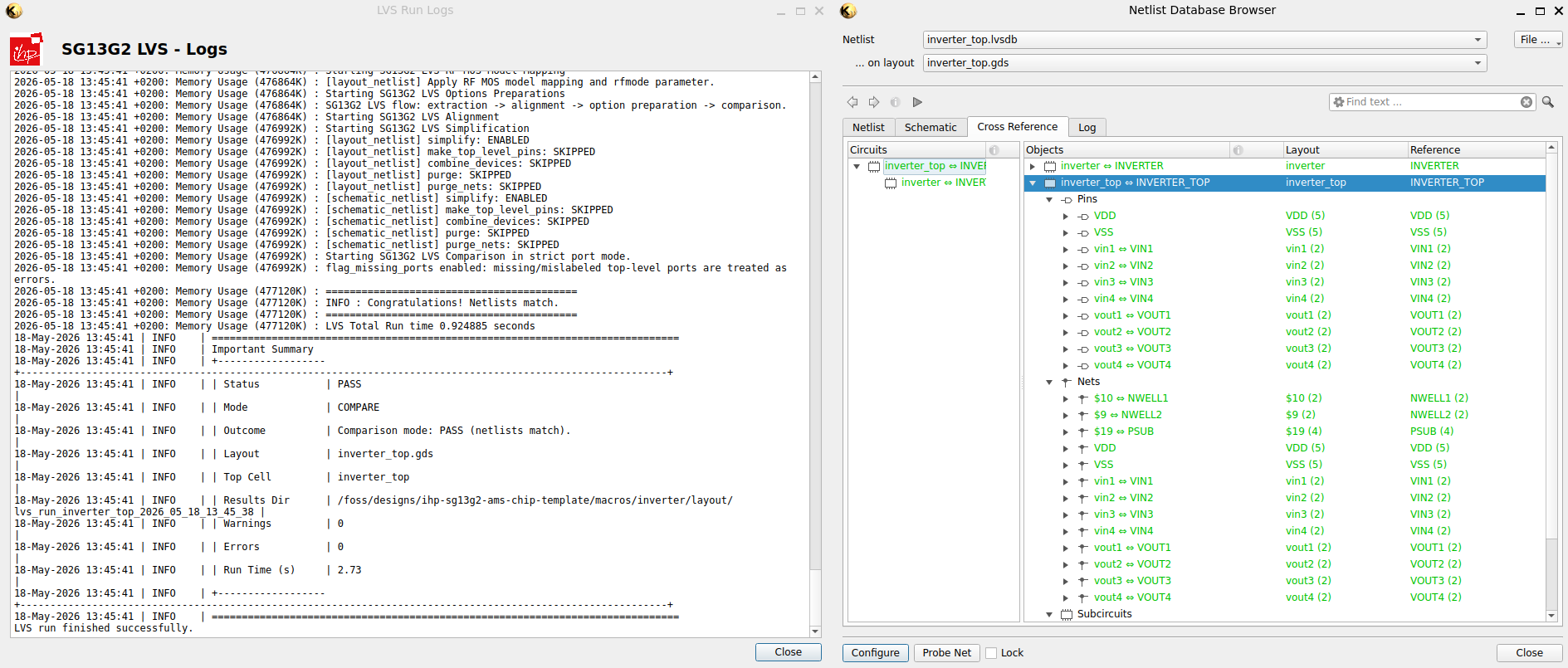
Task: Click circuit icon of inverter ⇔ INVERTER object row
Action: tap(1050, 166)
